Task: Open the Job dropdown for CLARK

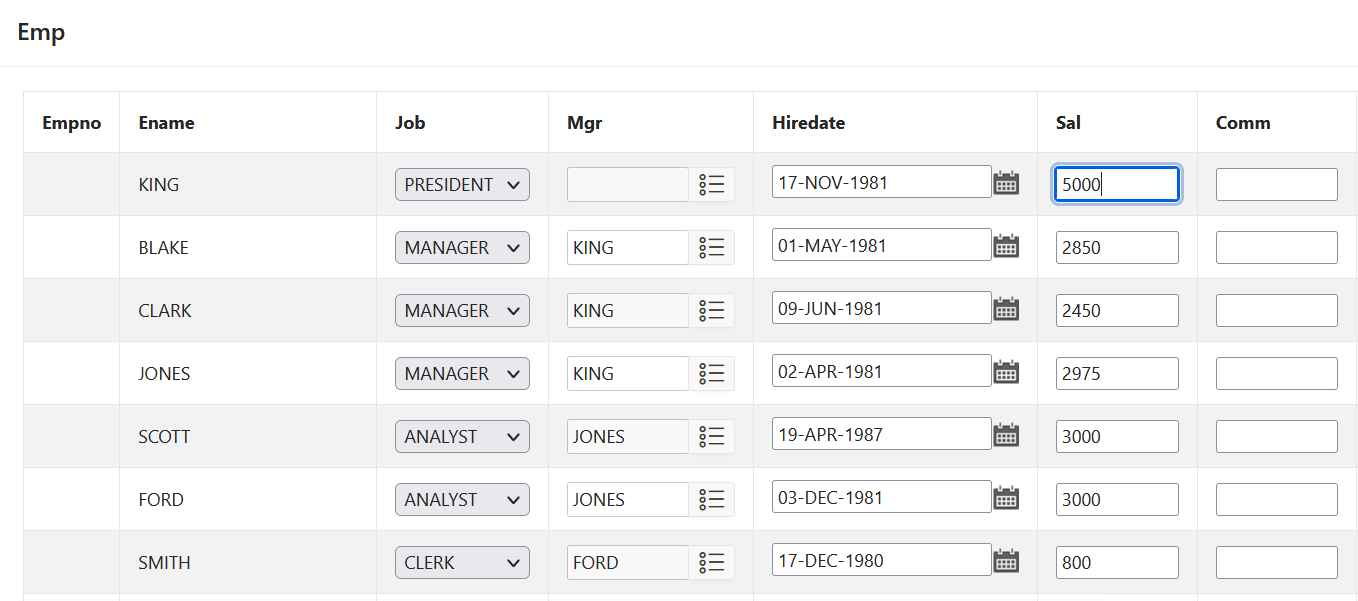Action: [x=462, y=310]
